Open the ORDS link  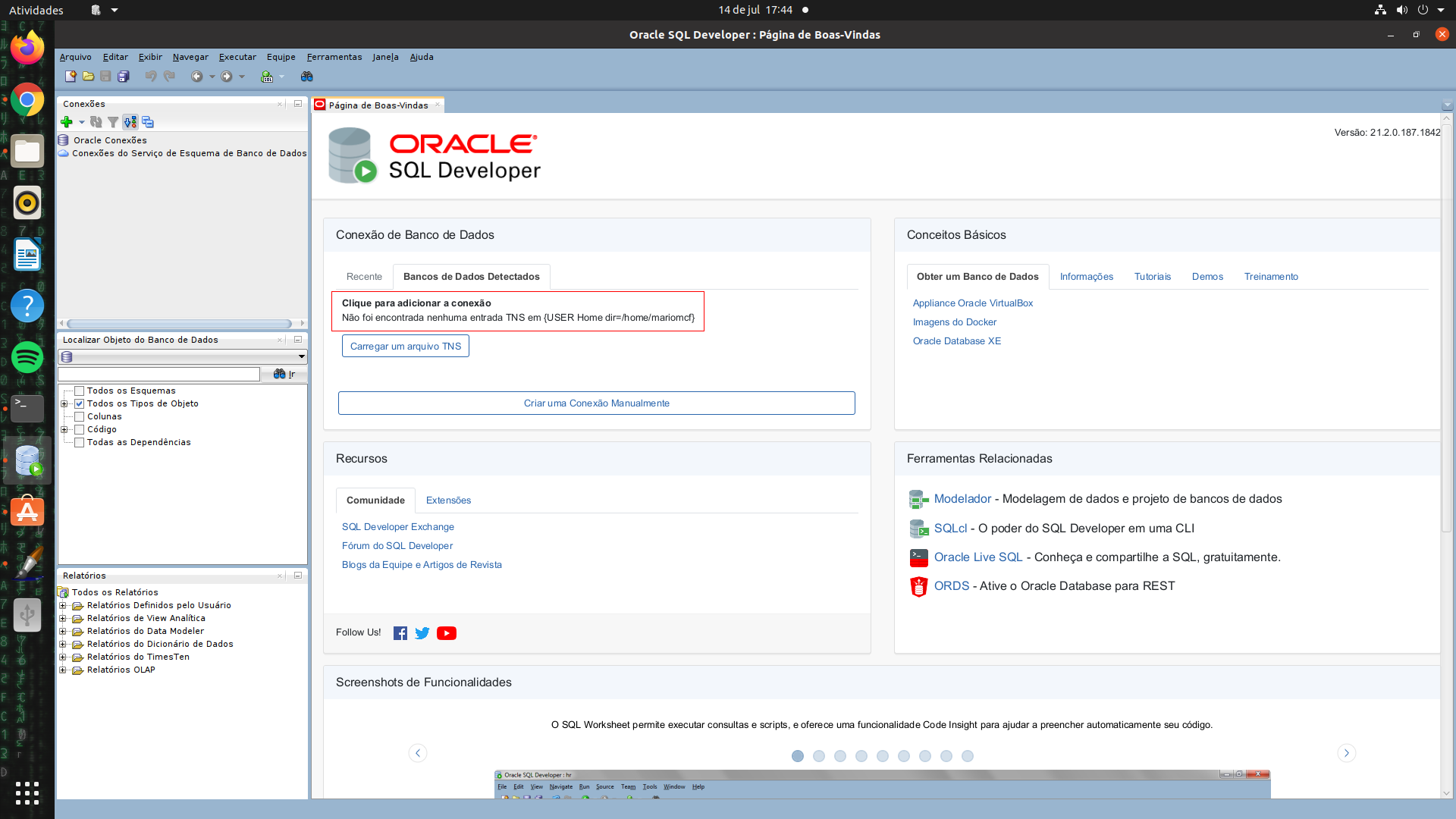(x=952, y=586)
